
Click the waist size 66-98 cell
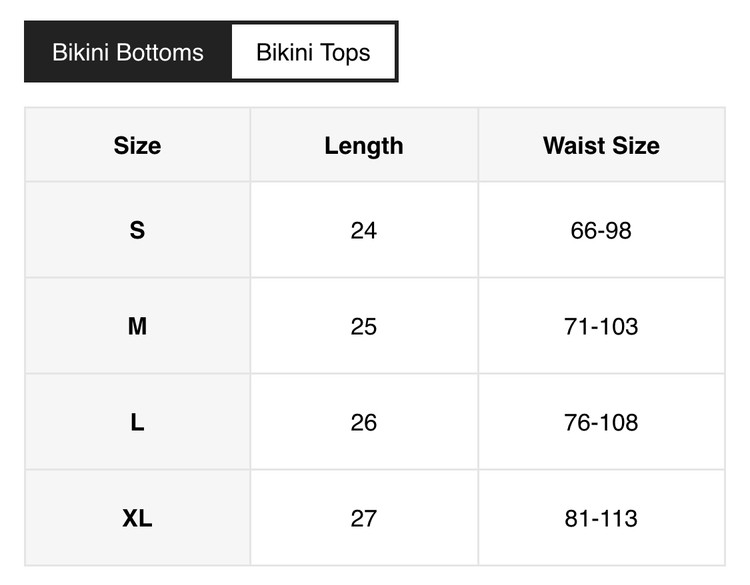click(x=601, y=231)
